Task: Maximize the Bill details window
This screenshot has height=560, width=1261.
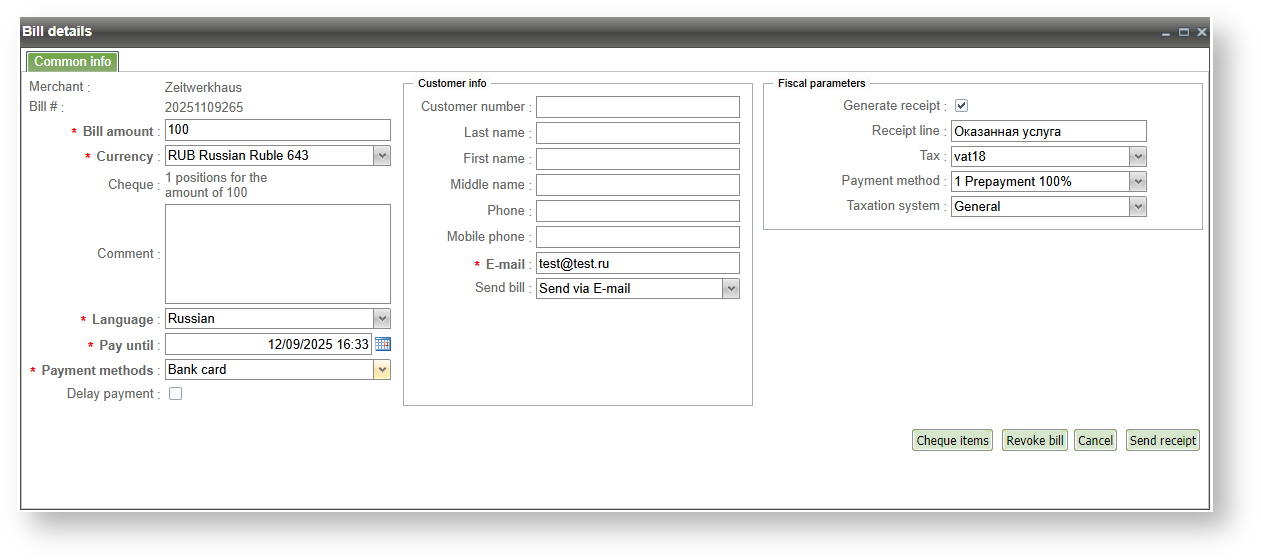Action: 1184,33
